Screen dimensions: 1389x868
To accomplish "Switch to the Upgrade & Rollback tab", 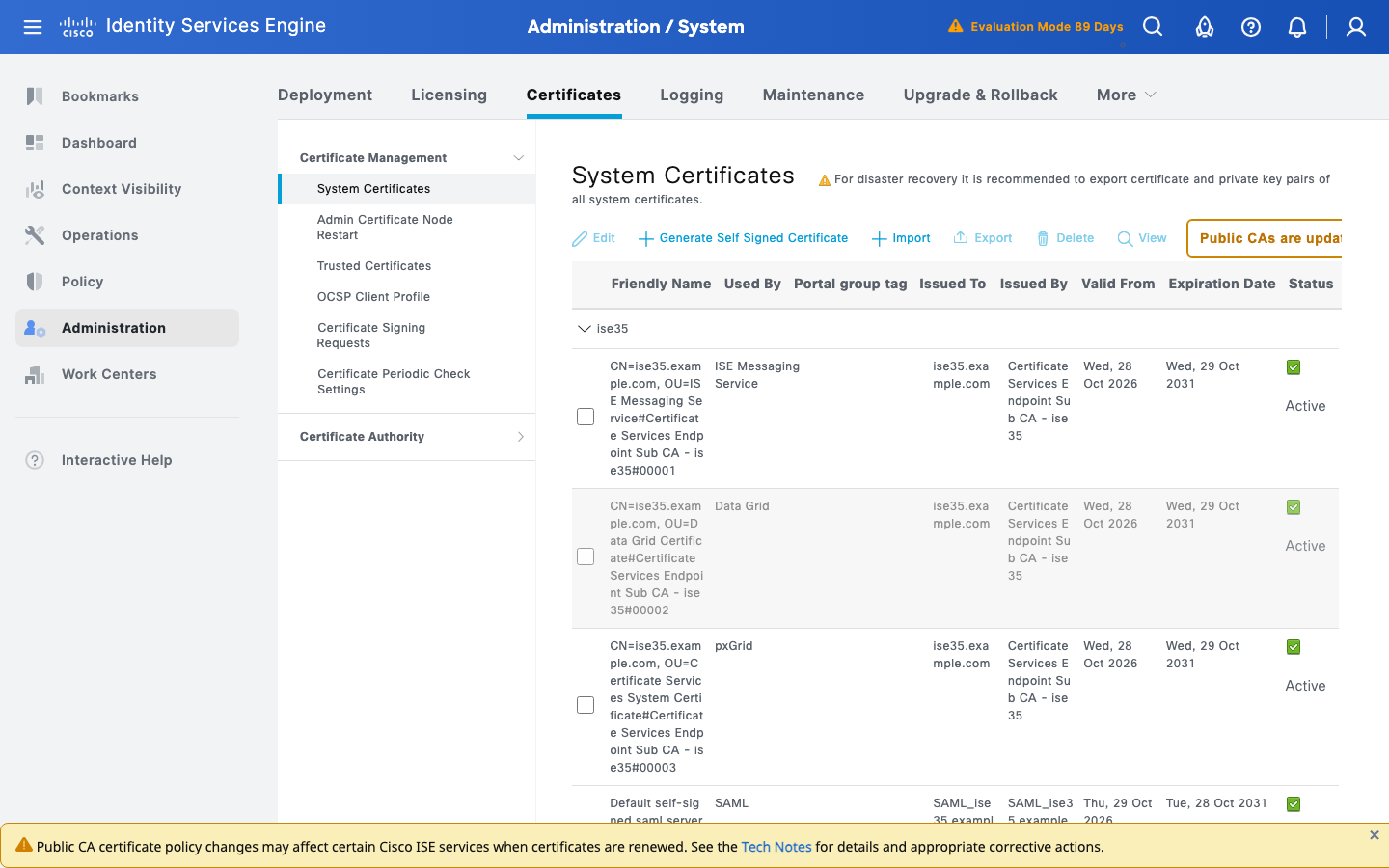I will tap(980, 95).
